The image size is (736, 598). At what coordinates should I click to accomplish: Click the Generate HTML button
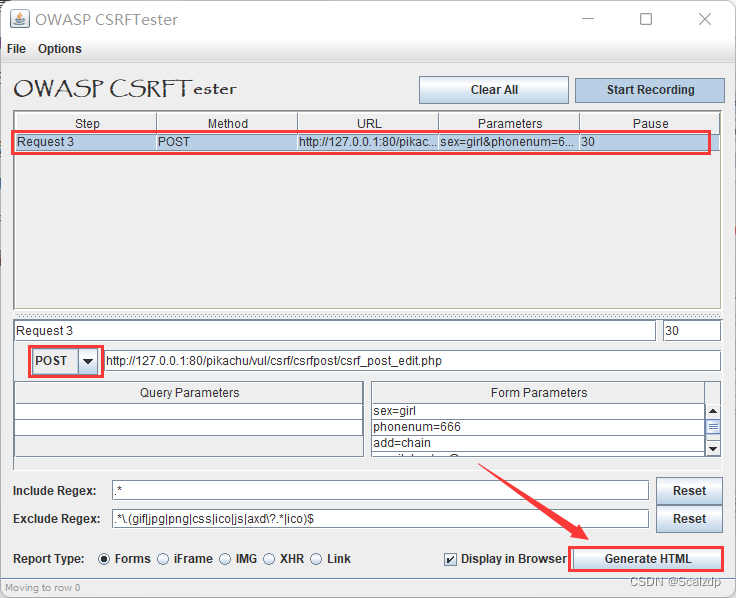648,559
